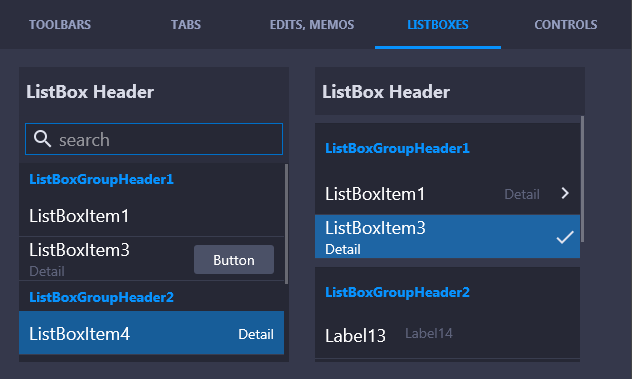This screenshot has width=632, height=379.
Task: Select ListBoxItem4 in the left listbox
Action: tap(152, 333)
